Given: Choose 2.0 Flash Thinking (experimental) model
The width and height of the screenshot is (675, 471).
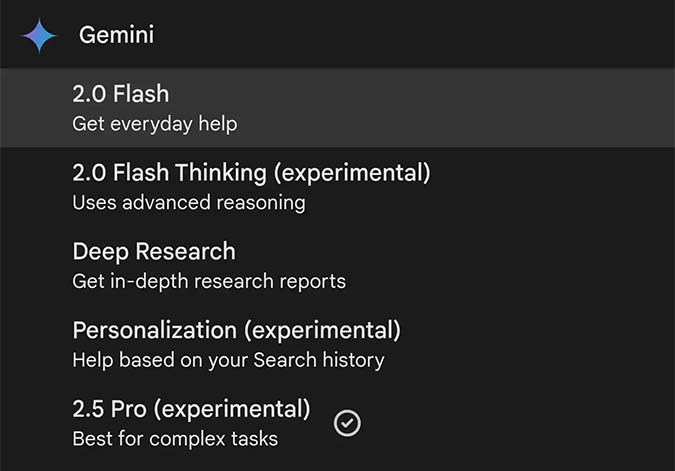Looking at the screenshot, I should click(x=251, y=172).
